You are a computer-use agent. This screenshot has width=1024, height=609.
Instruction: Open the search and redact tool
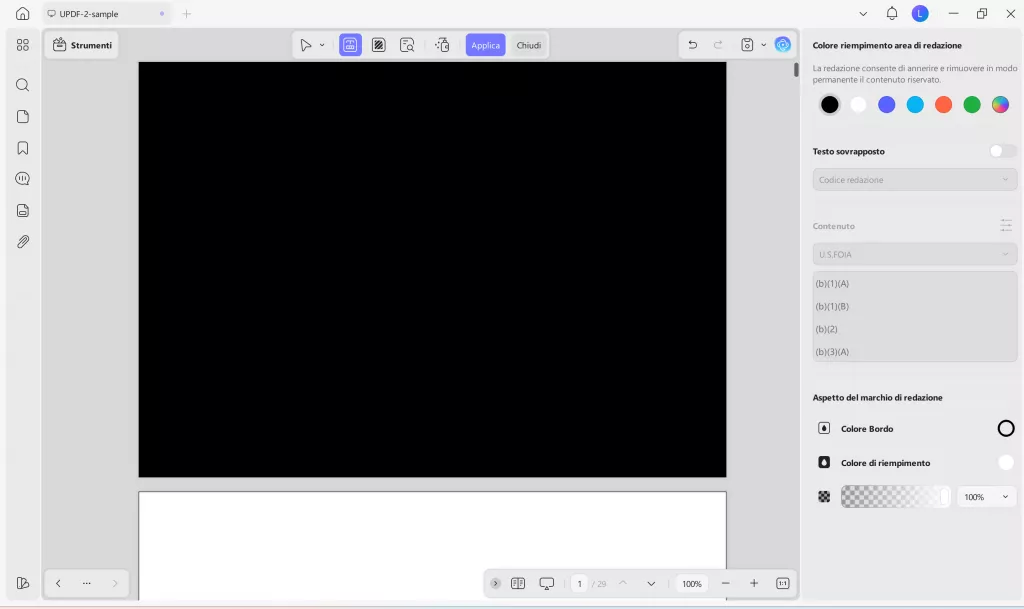pyautogui.click(x=407, y=44)
